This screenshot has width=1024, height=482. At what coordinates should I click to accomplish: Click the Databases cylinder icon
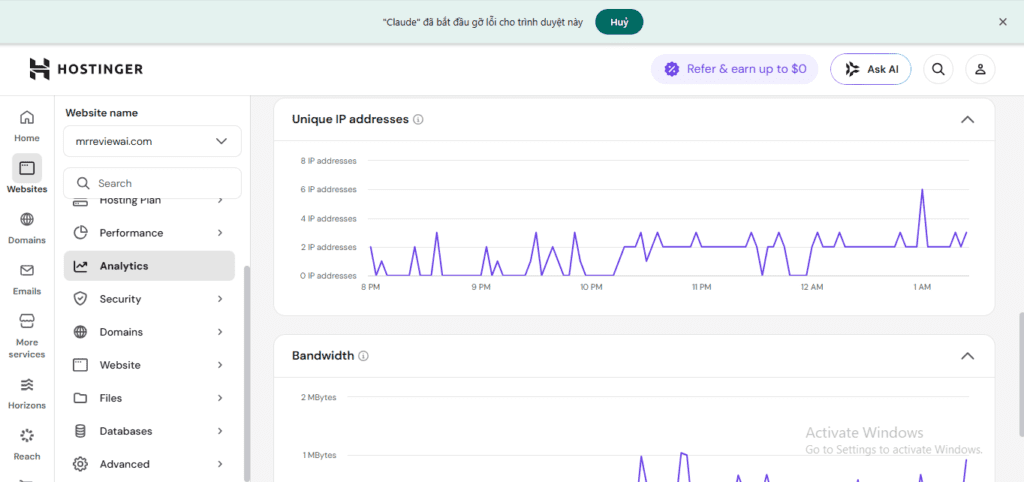[80, 431]
